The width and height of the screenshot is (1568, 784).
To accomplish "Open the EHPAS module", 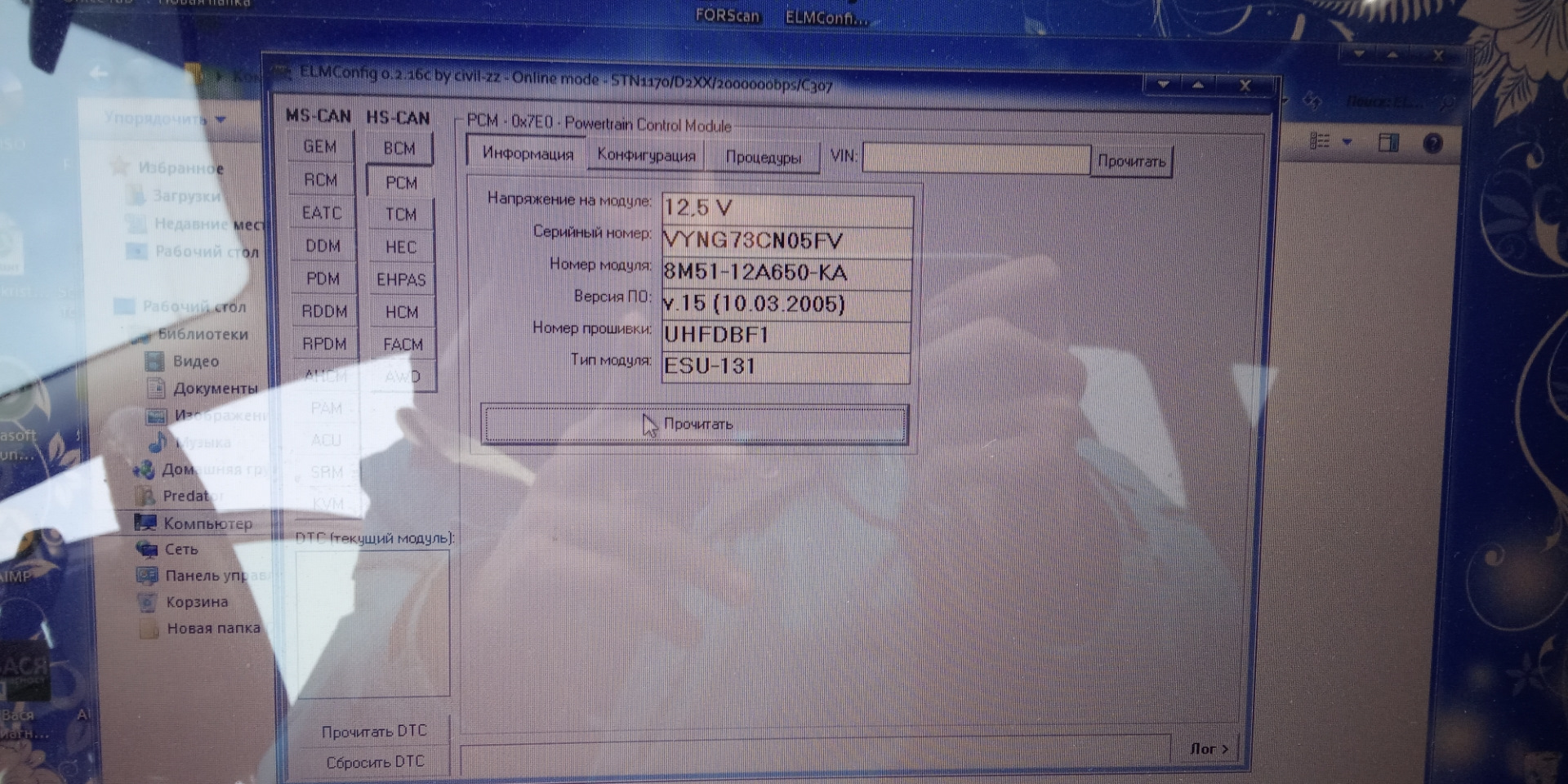I will tap(401, 280).
